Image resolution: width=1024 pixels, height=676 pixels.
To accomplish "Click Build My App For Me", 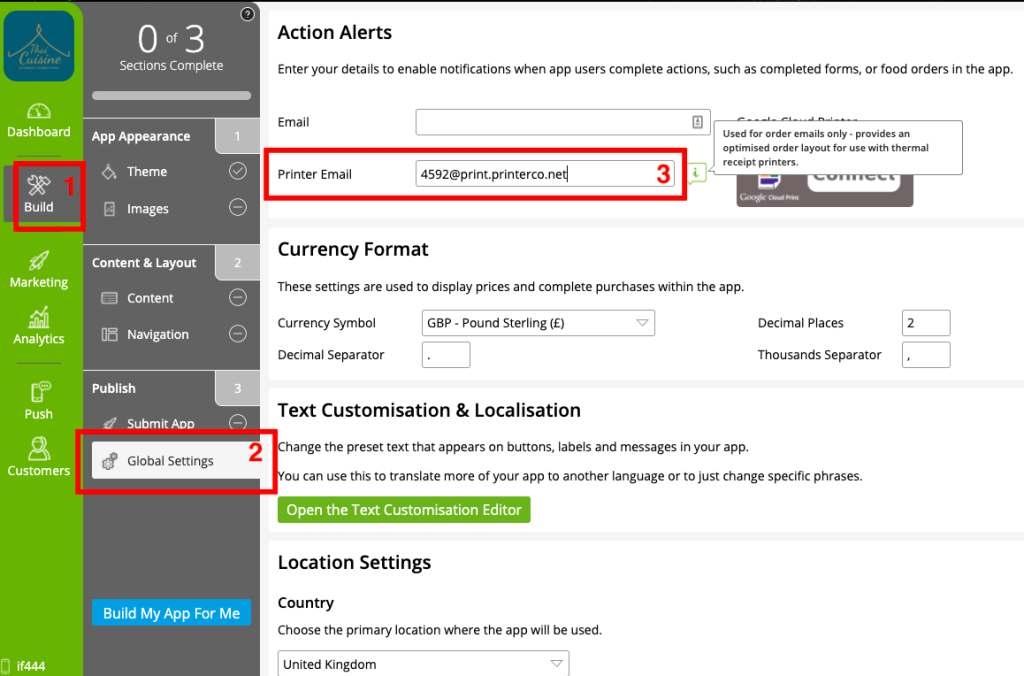I will (x=171, y=612).
